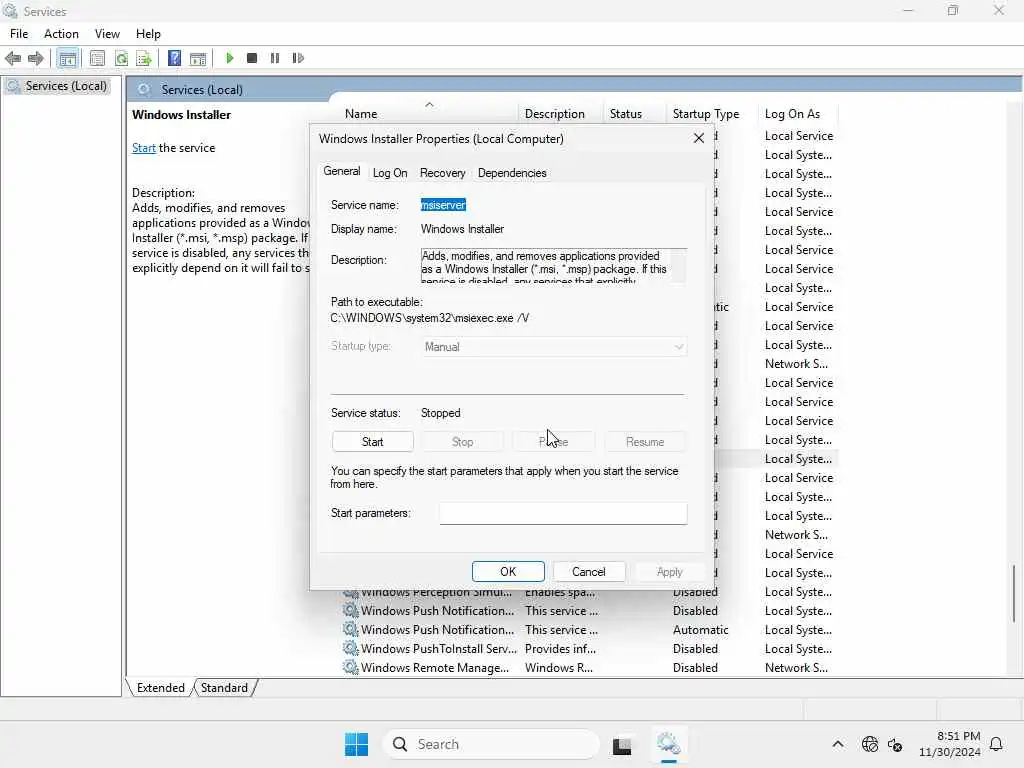Screen dimensions: 1024x768
Task: Toggle Show/Hide Action Pane toolbar icon
Action: (198, 58)
